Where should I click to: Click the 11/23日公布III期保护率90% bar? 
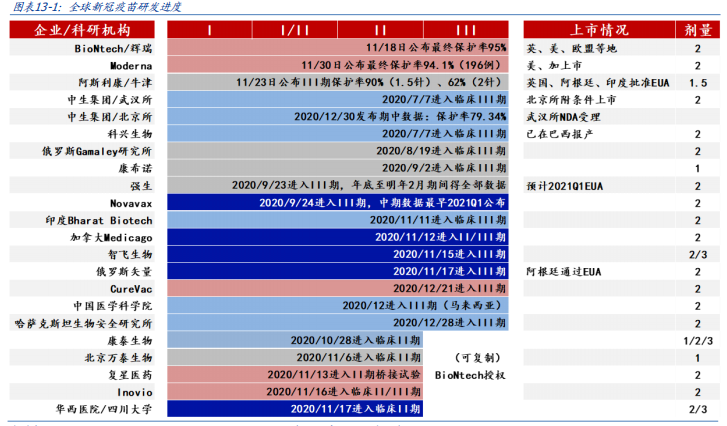(x=338, y=82)
